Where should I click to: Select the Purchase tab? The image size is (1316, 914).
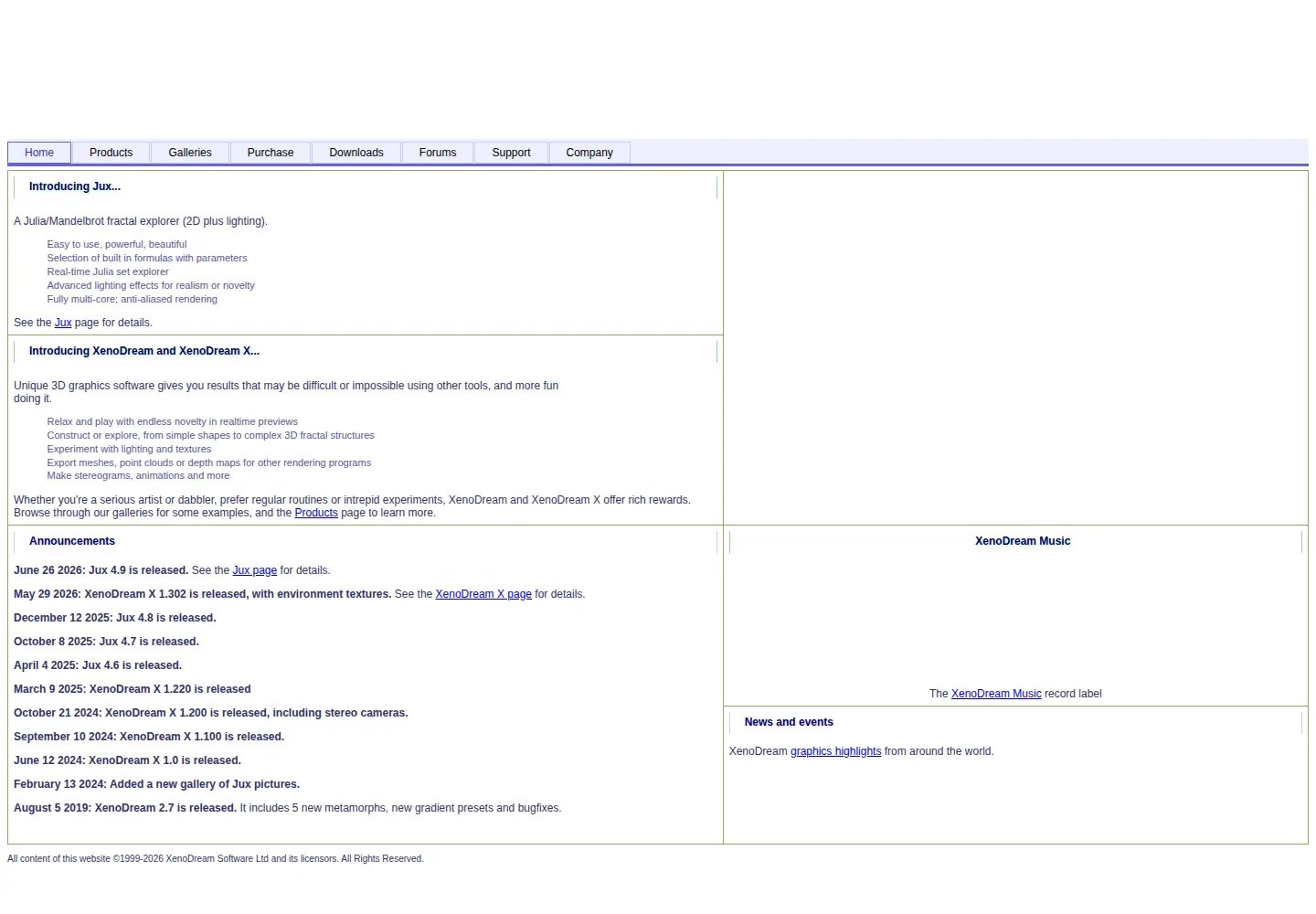[271, 153]
